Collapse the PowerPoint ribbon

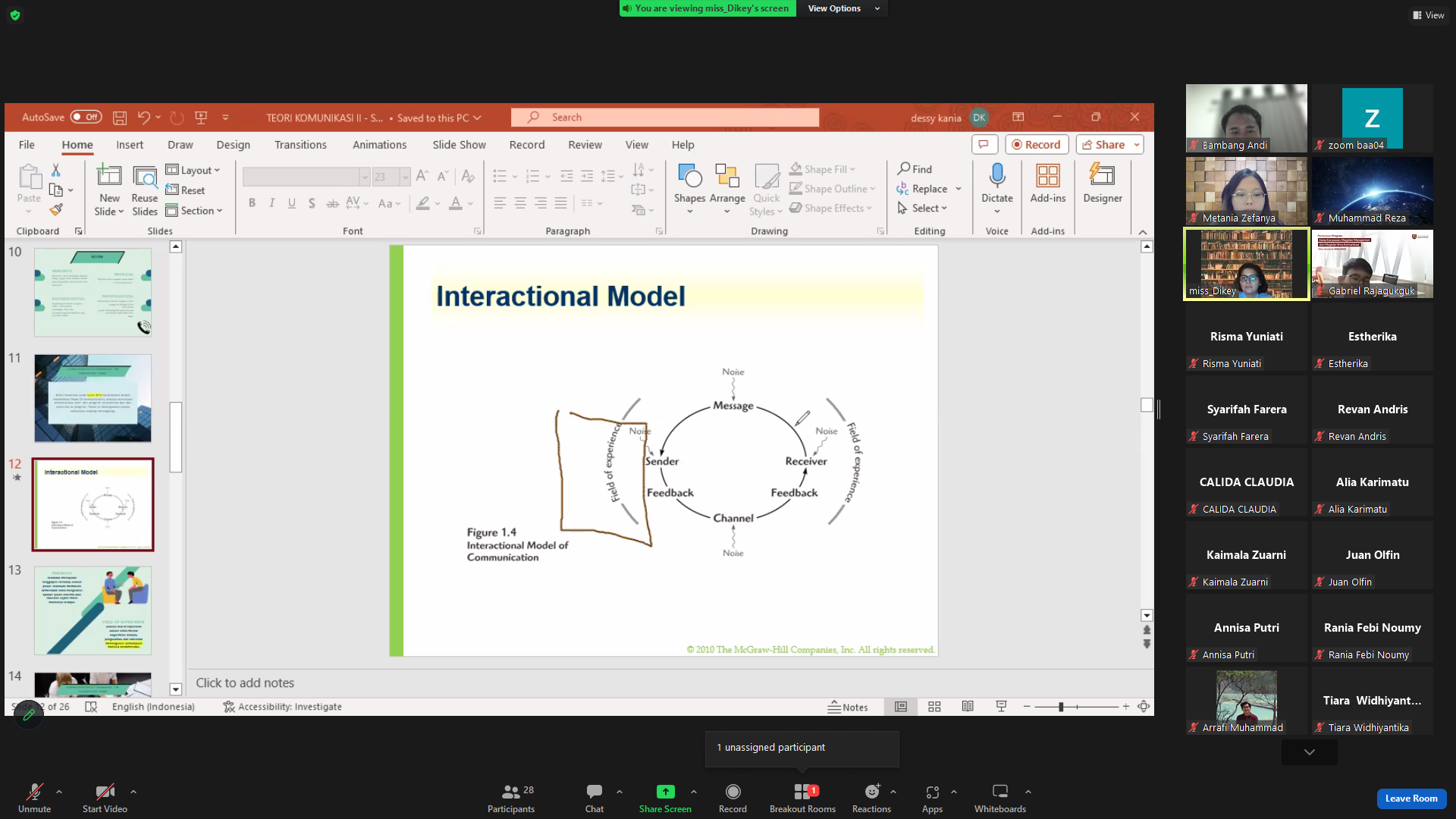(1143, 232)
